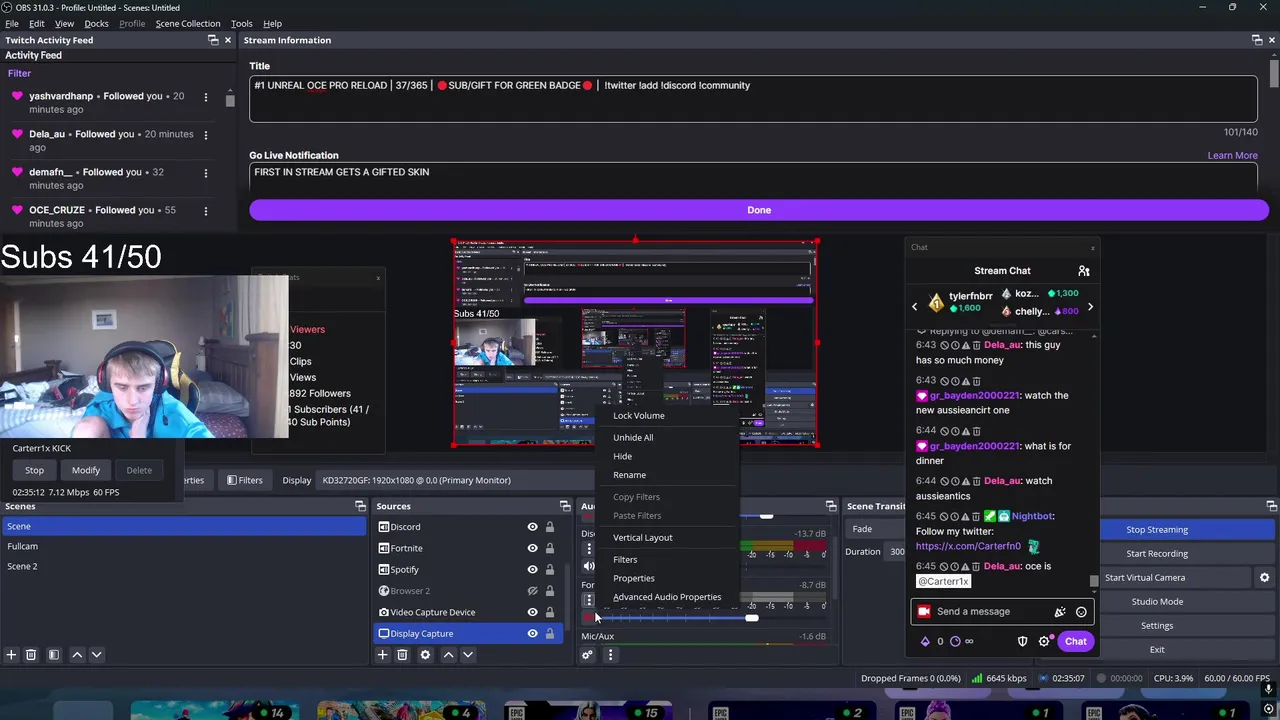Open the Learn More link
The width and height of the screenshot is (1280, 720).
coord(1232,156)
